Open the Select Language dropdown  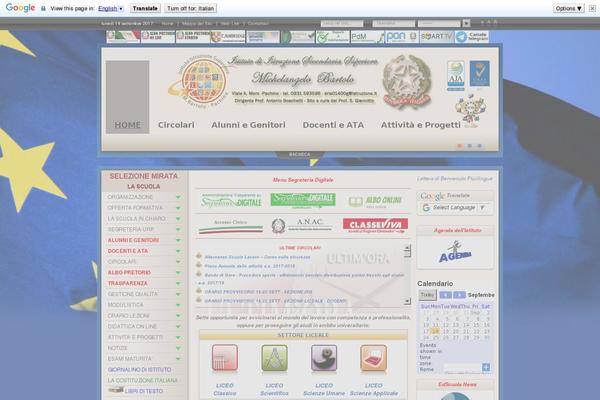click(455, 208)
